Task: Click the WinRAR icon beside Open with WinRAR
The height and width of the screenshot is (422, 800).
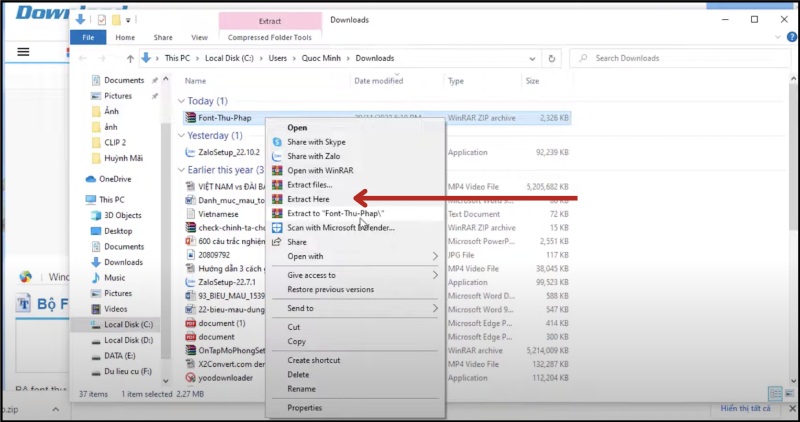Action: [278, 171]
